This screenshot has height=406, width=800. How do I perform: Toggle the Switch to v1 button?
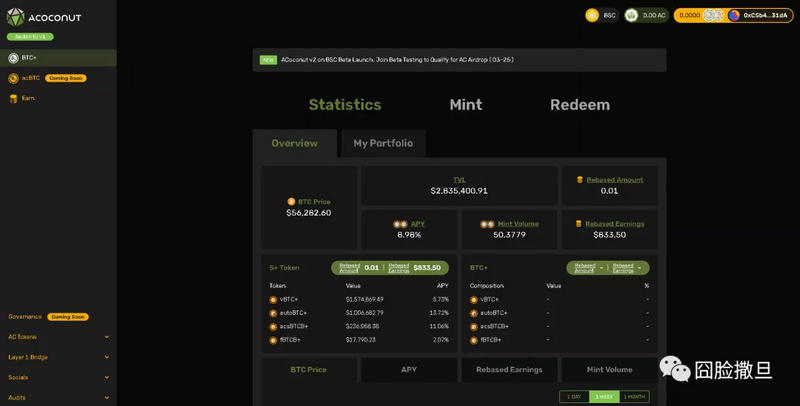(x=29, y=36)
